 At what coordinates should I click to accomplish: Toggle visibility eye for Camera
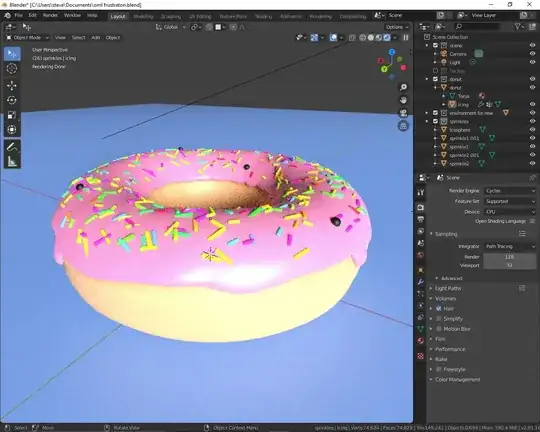(x=532, y=54)
